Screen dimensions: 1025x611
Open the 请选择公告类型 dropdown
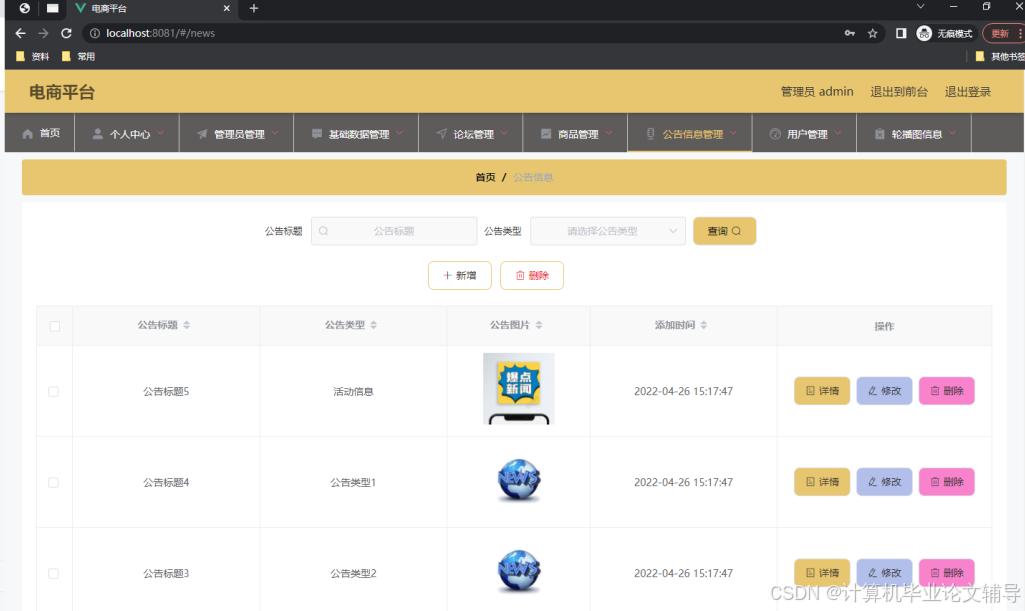(x=608, y=231)
